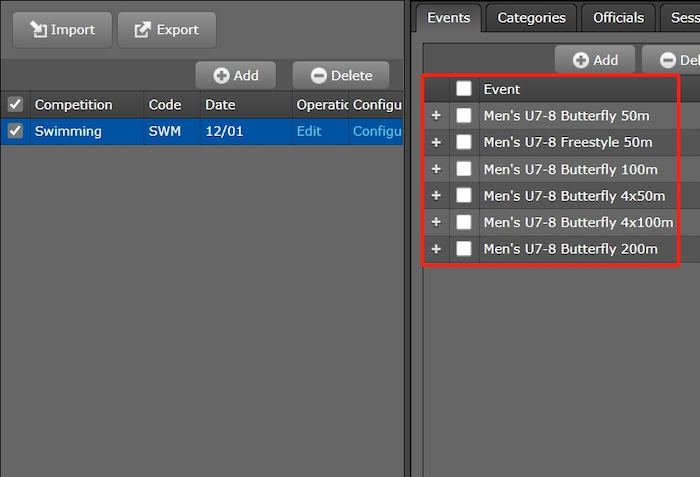The width and height of the screenshot is (700, 477).
Task: Select the Events tab
Action: (x=449, y=17)
